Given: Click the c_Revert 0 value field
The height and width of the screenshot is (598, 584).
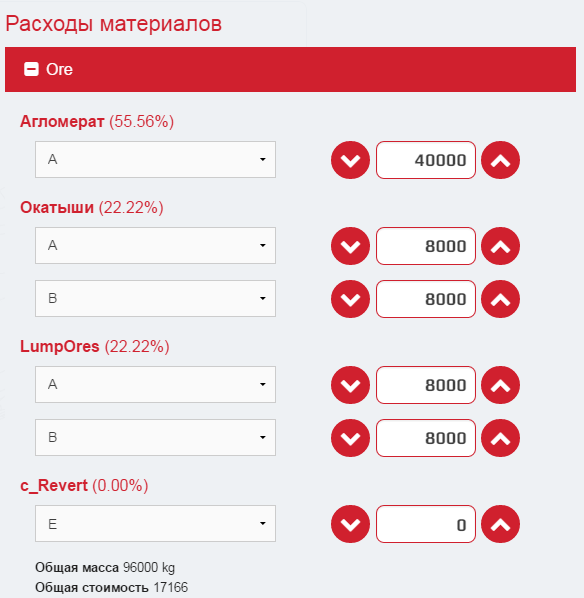Looking at the screenshot, I should click(426, 524).
